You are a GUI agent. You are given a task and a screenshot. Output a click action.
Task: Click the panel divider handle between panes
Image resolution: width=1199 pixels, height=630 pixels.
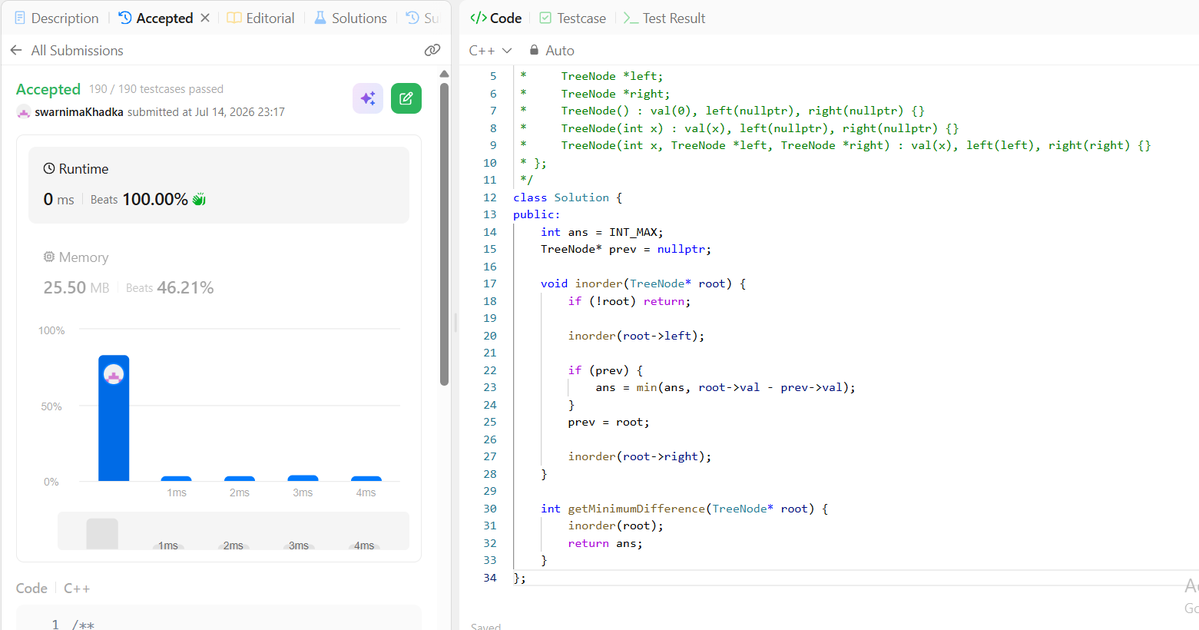(455, 322)
